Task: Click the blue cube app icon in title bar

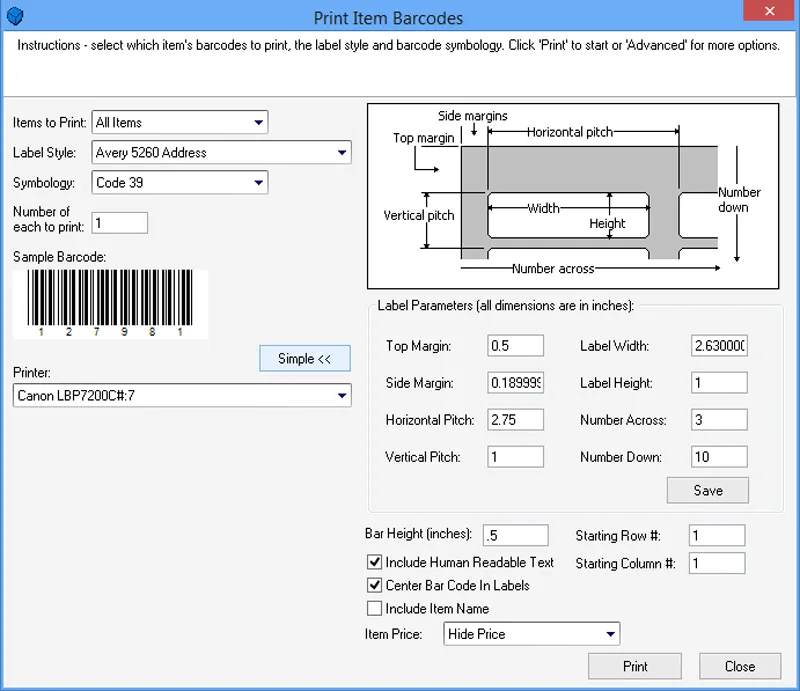Action: click(x=15, y=16)
